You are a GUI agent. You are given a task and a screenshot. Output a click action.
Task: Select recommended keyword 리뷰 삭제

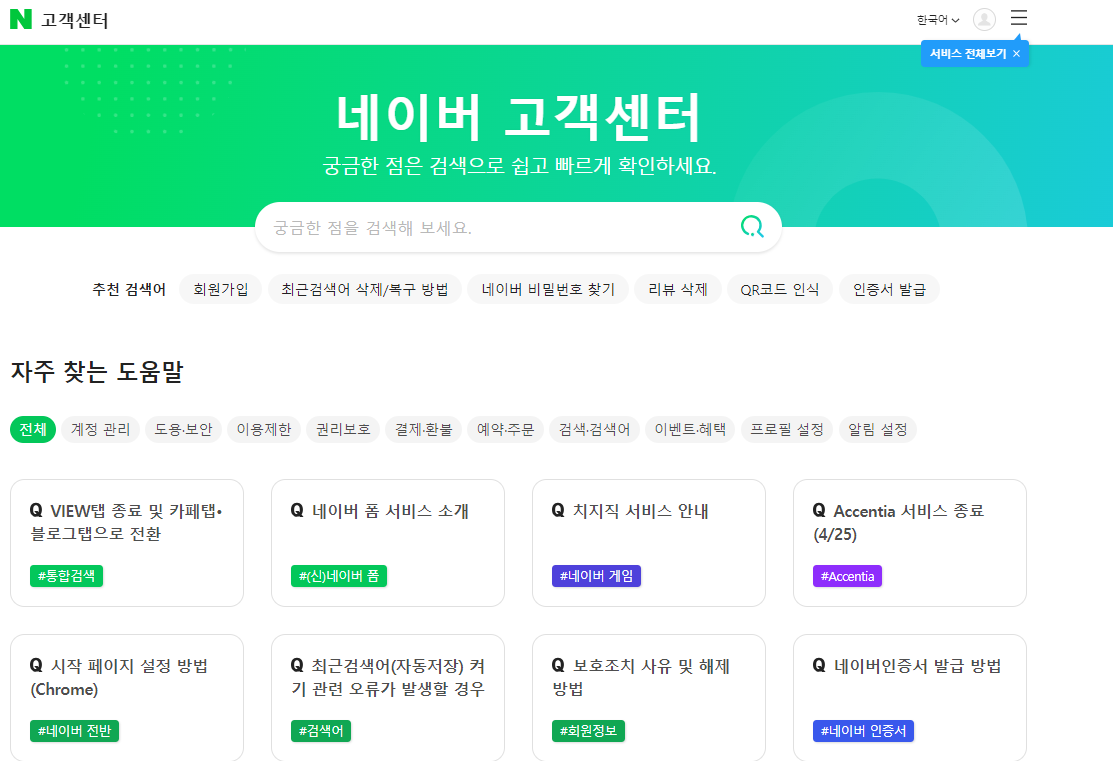pos(678,290)
